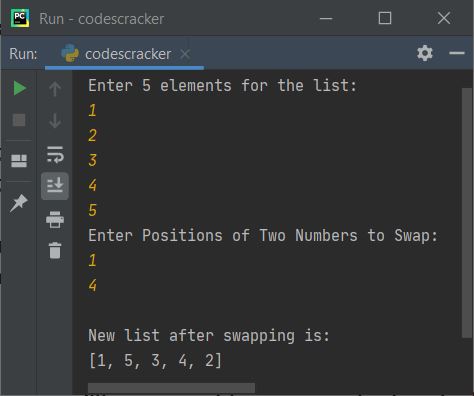The width and height of the screenshot is (474, 396).
Task: Hide the Run tool window
Action: (x=457, y=53)
